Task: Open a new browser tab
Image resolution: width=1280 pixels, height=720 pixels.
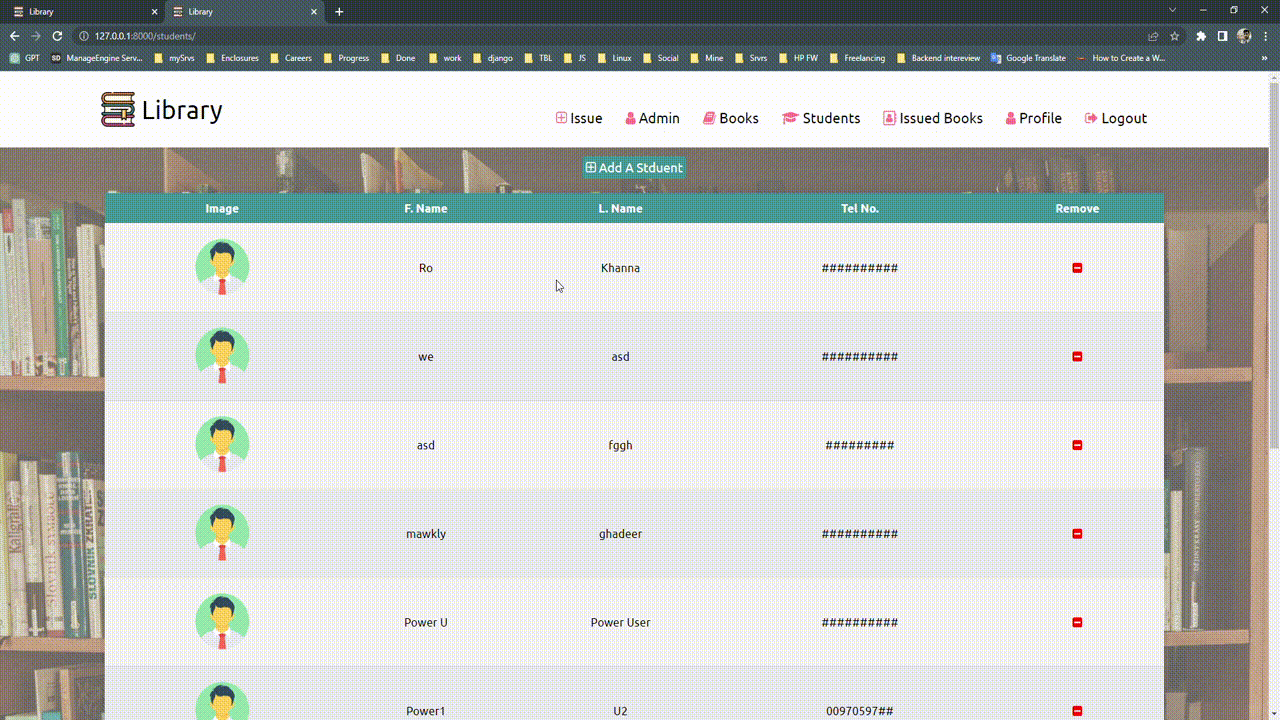Action: (339, 12)
